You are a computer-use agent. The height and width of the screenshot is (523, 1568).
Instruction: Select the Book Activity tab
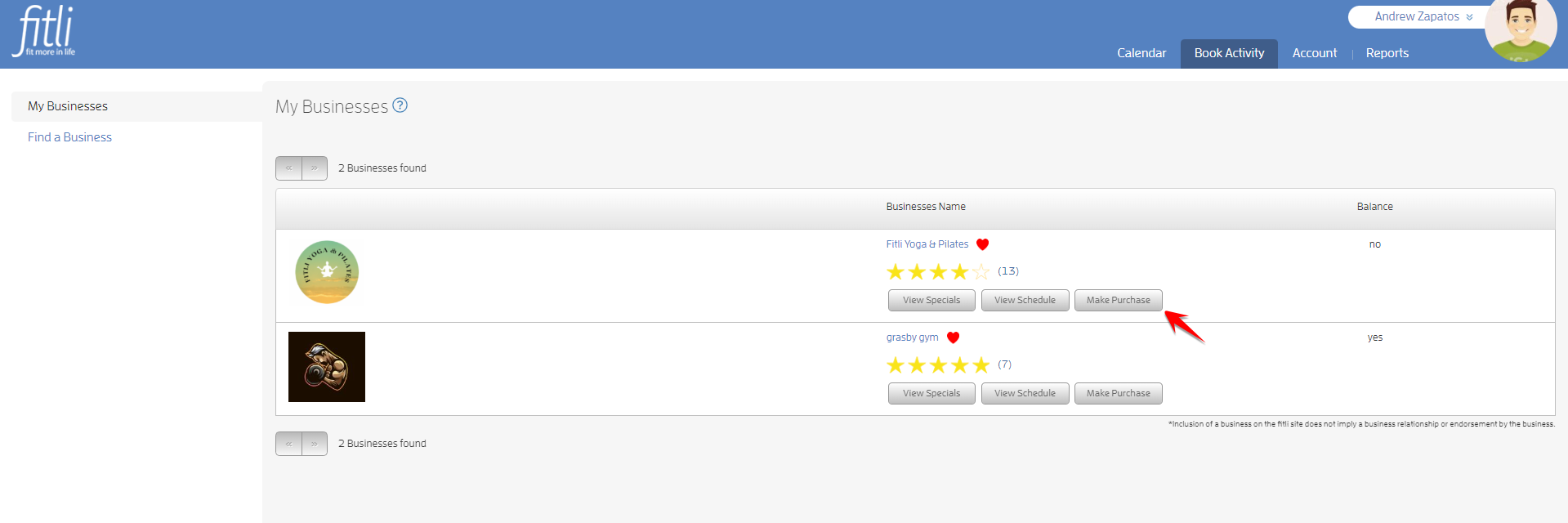pyautogui.click(x=1229, y=53)
